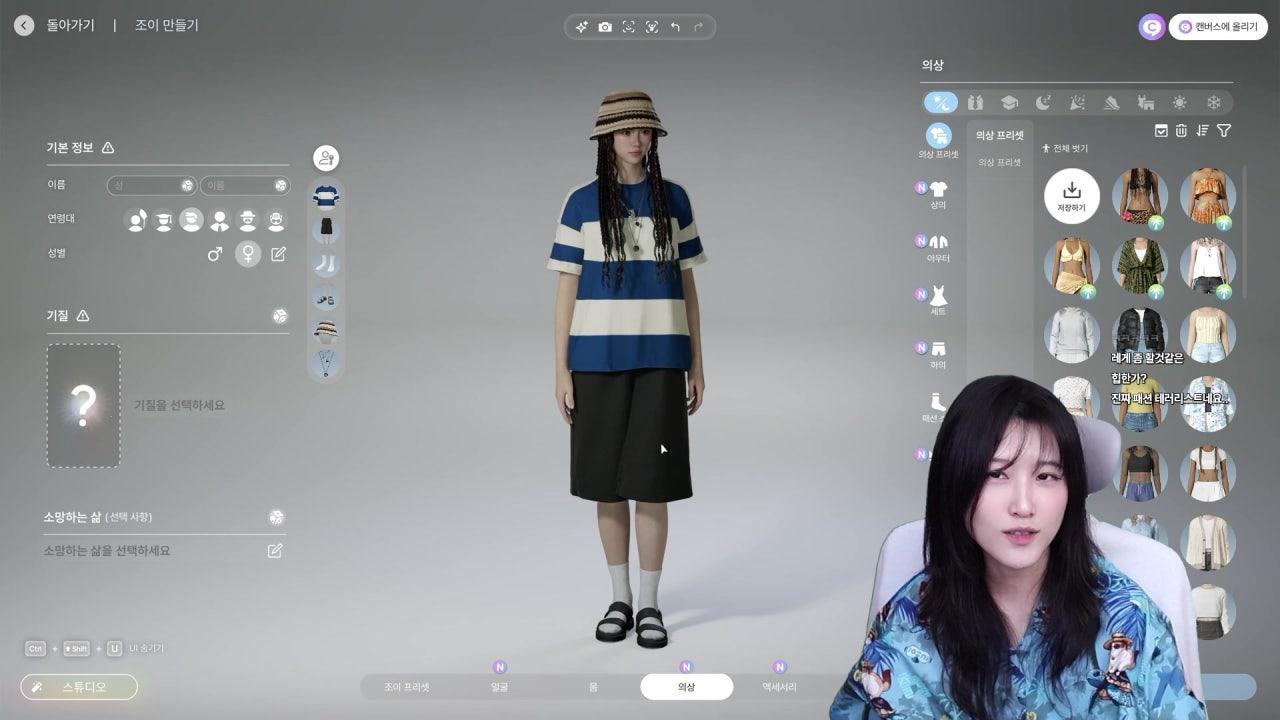Select the child age group icon
The image size is (1280, 720).
(x=137, y=220)
